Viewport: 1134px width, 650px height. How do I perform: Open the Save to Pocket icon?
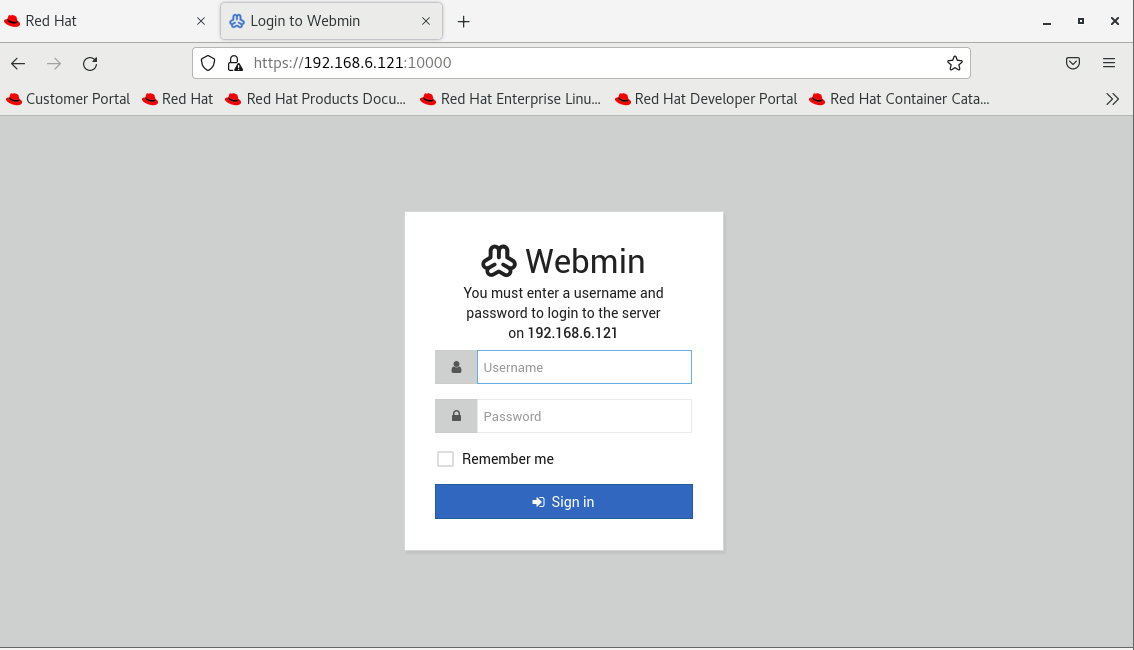(x=1073, y=63)
